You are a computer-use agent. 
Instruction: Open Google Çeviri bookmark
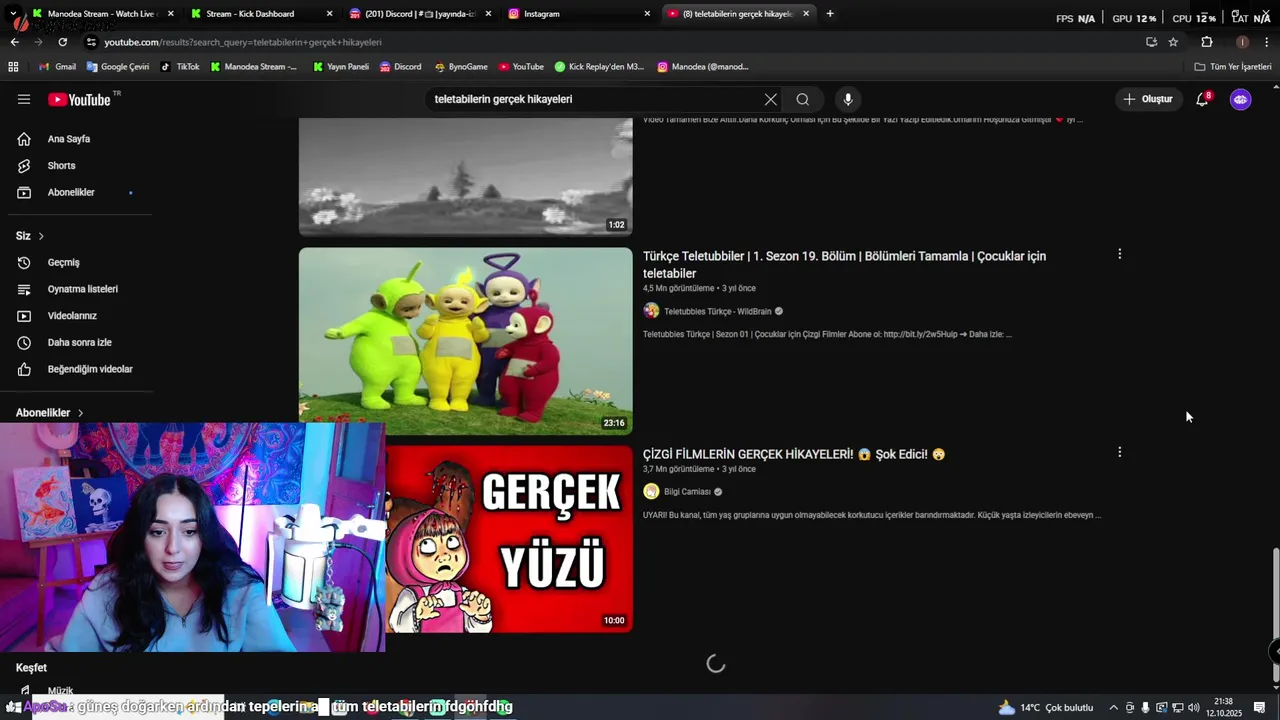118,67
